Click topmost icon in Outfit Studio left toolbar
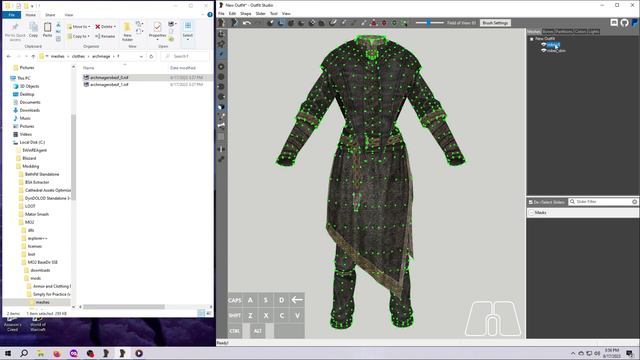 point(221,34)
